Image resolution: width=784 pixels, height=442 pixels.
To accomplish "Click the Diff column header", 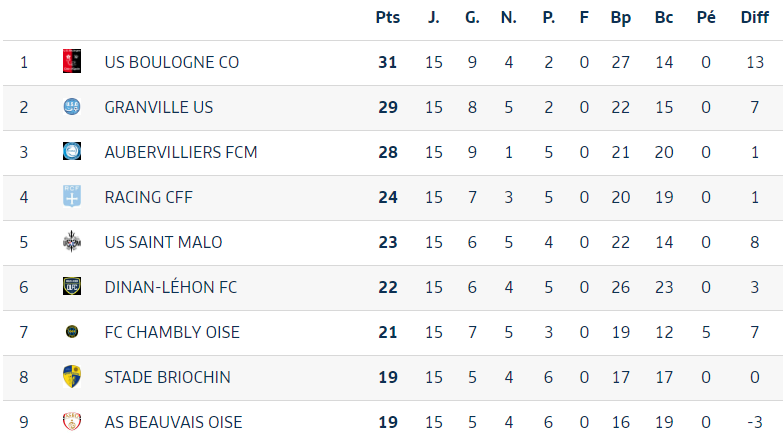I will click(755, 17).
